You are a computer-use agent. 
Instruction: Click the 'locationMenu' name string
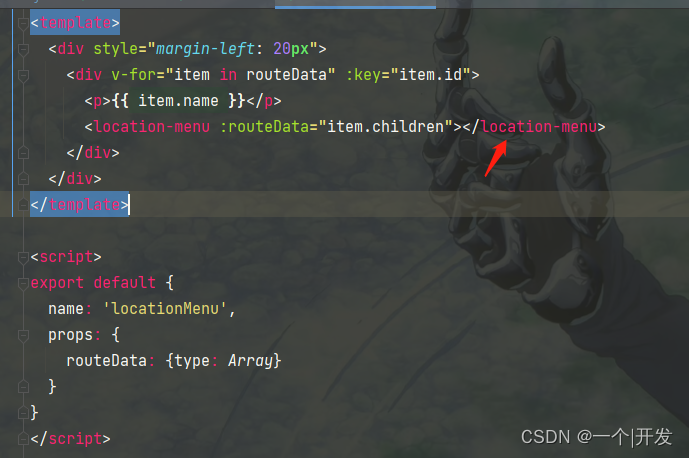tap(165, 309)
